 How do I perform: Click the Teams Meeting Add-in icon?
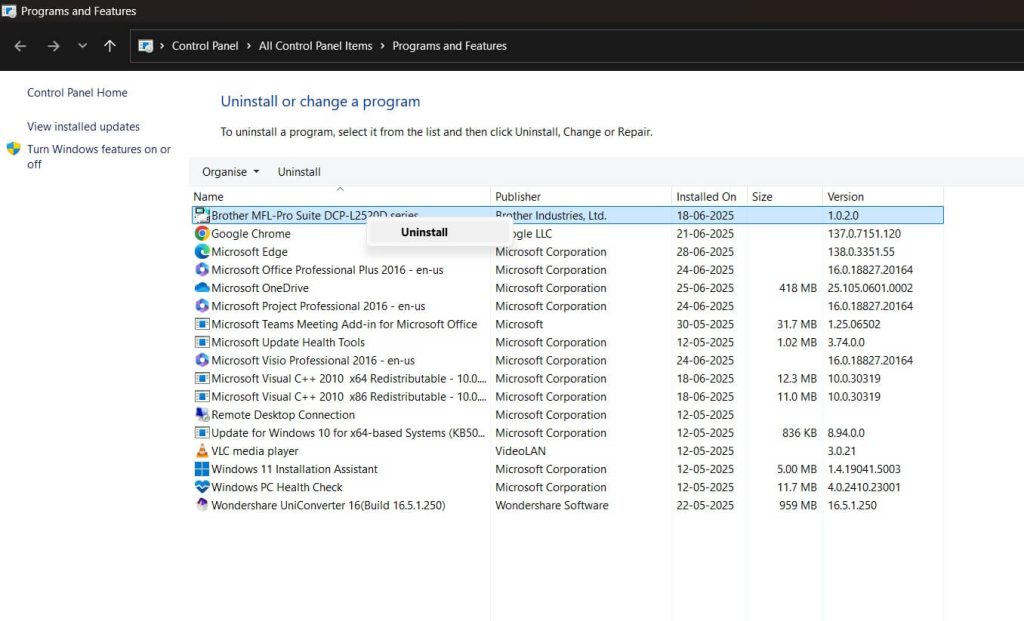(202, 324)
